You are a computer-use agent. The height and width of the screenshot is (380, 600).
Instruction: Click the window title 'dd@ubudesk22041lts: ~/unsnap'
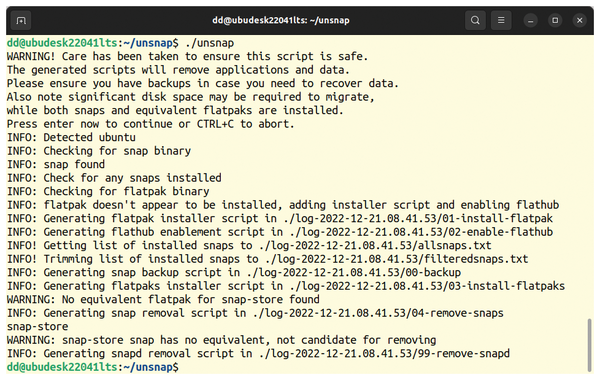click(281, 20)
